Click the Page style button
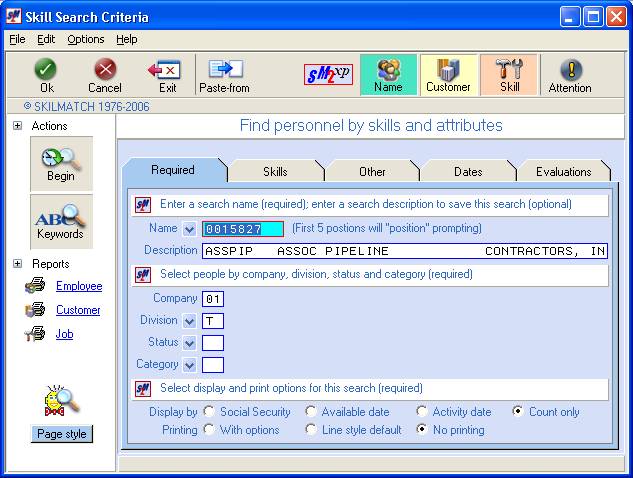The image size is (633, 478). click(x=62, y=434)
